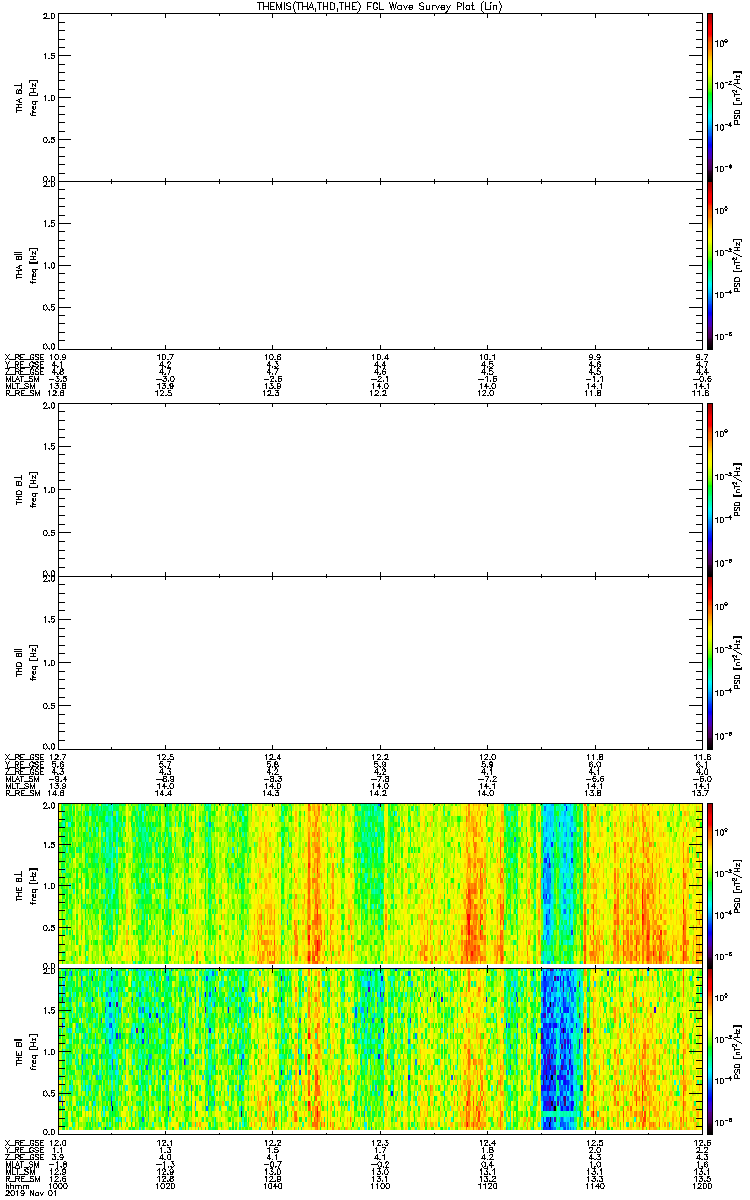Click the 1140 time tick label

[x=594, y=1186]
